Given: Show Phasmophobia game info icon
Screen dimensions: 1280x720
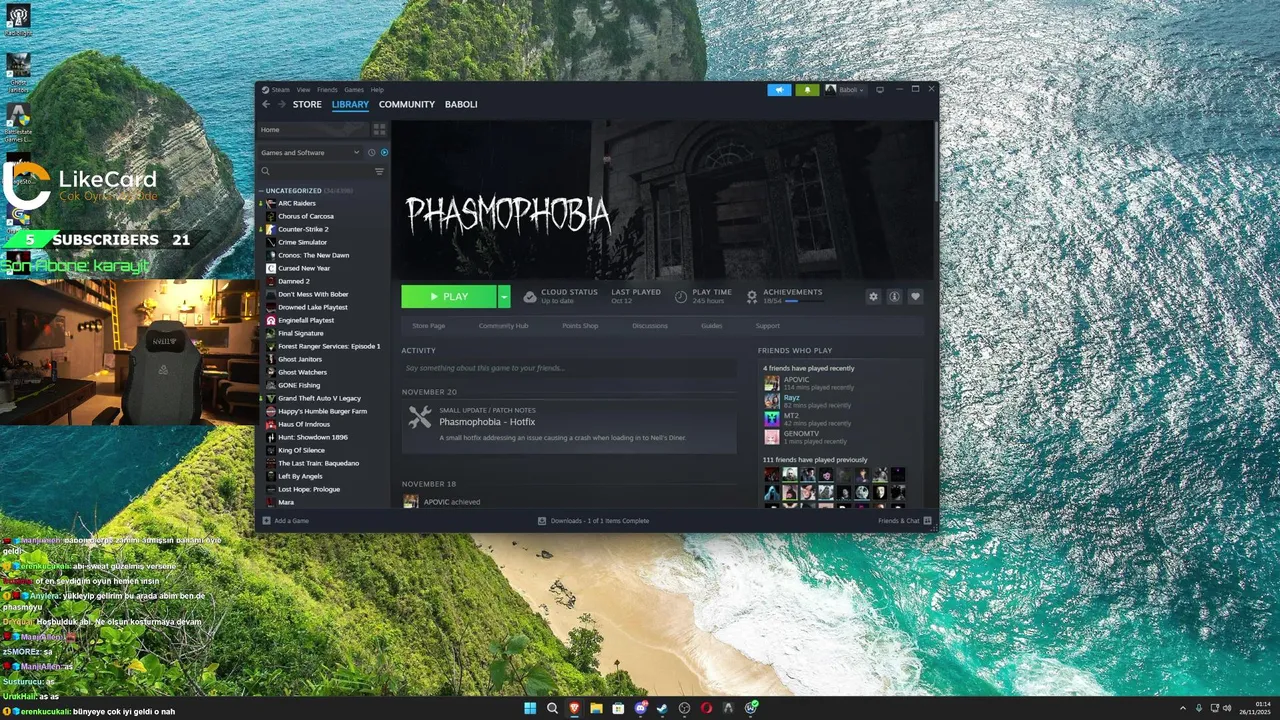Looking at the screenshot, I should coord(894,296).
